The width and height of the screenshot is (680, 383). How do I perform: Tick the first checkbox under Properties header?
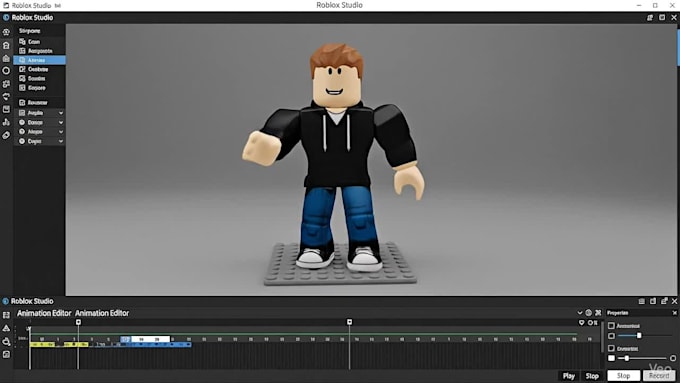pyautogui.click(x=611, y=326)
